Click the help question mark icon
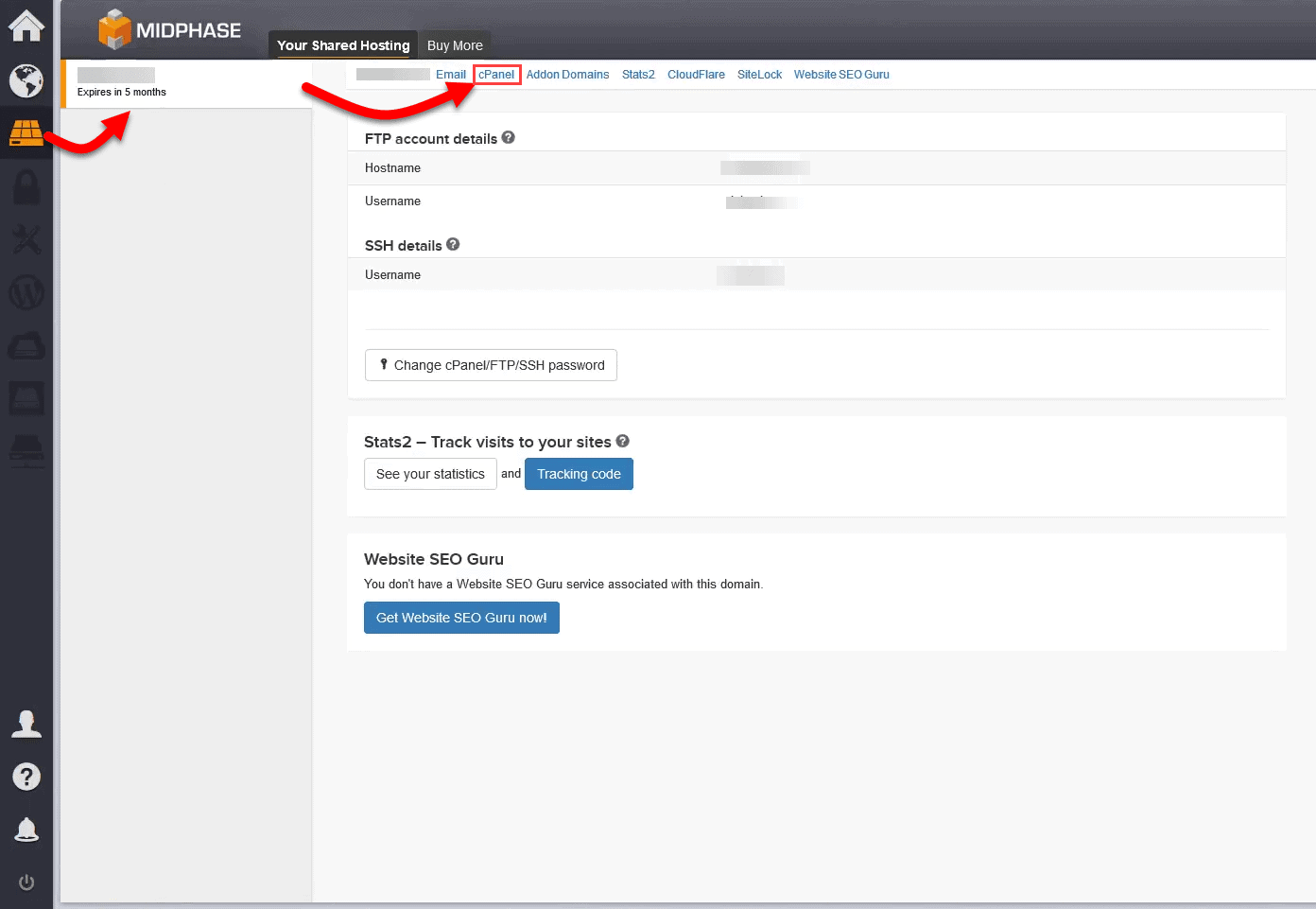The image size is (1316, 909). coord(26,777)
